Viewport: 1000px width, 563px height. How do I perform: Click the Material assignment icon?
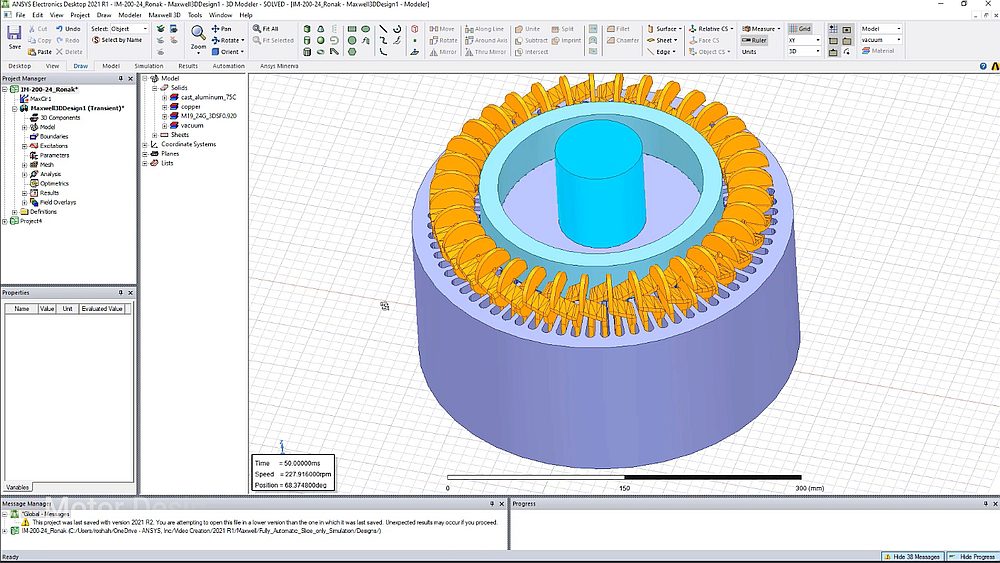pos(866,51)
